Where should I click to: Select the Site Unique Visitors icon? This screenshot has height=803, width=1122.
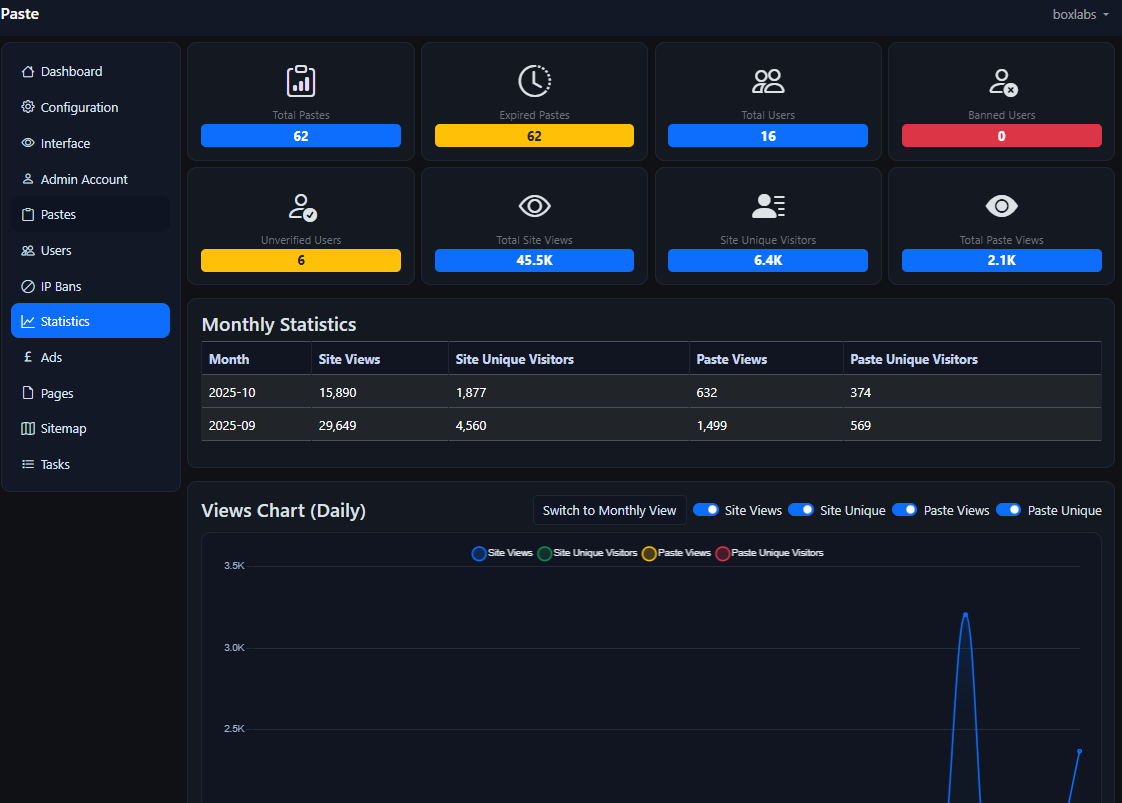767,206
